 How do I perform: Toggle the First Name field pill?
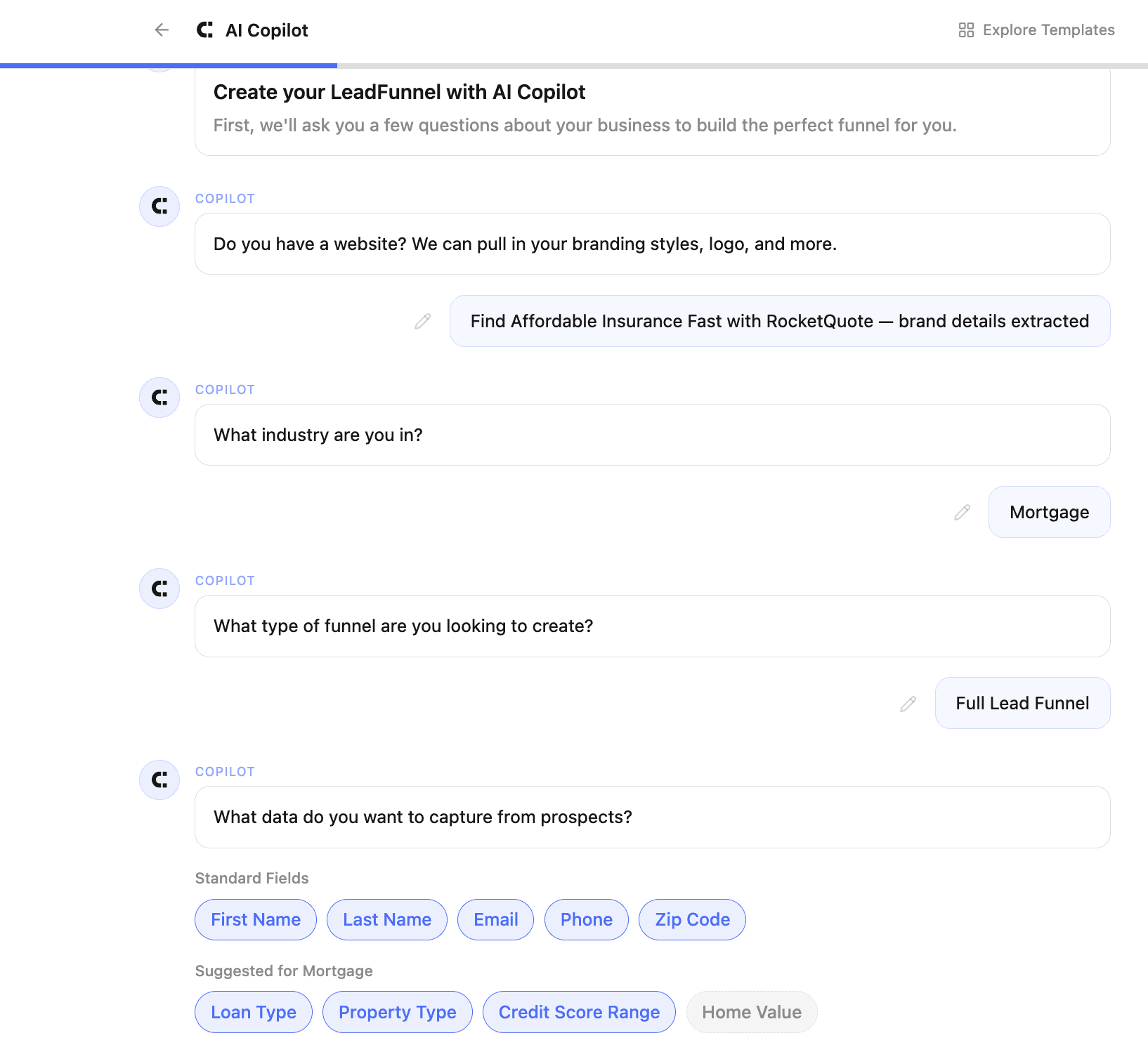click(x=256, y=919)
